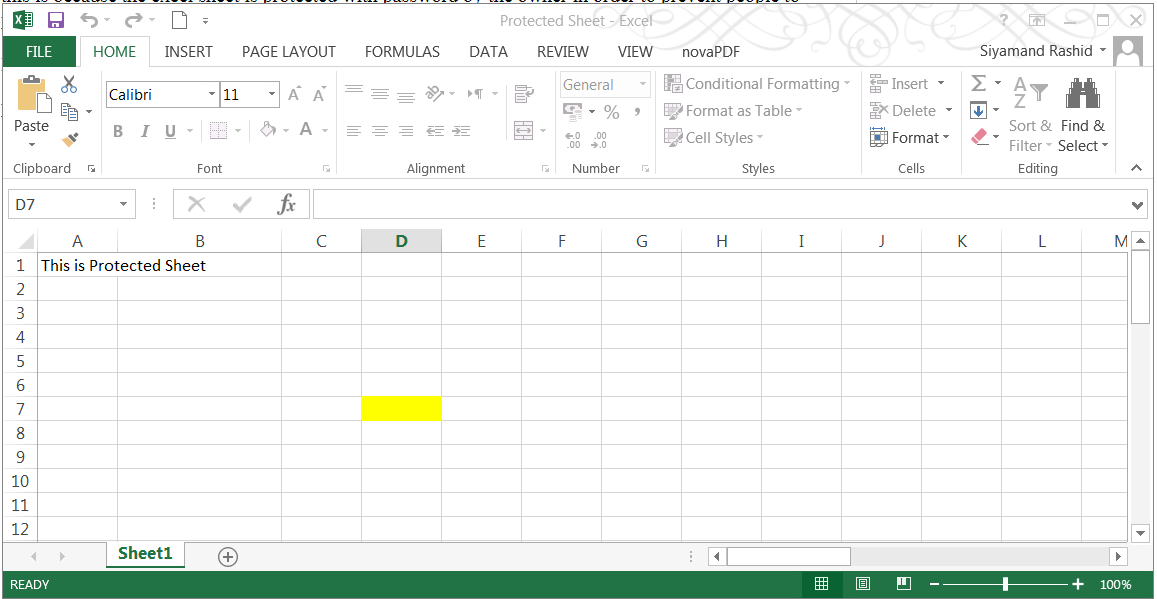Click the Increase Decimal icon
The width and height of the screenshot is (1157, 599).
[573, 139]
